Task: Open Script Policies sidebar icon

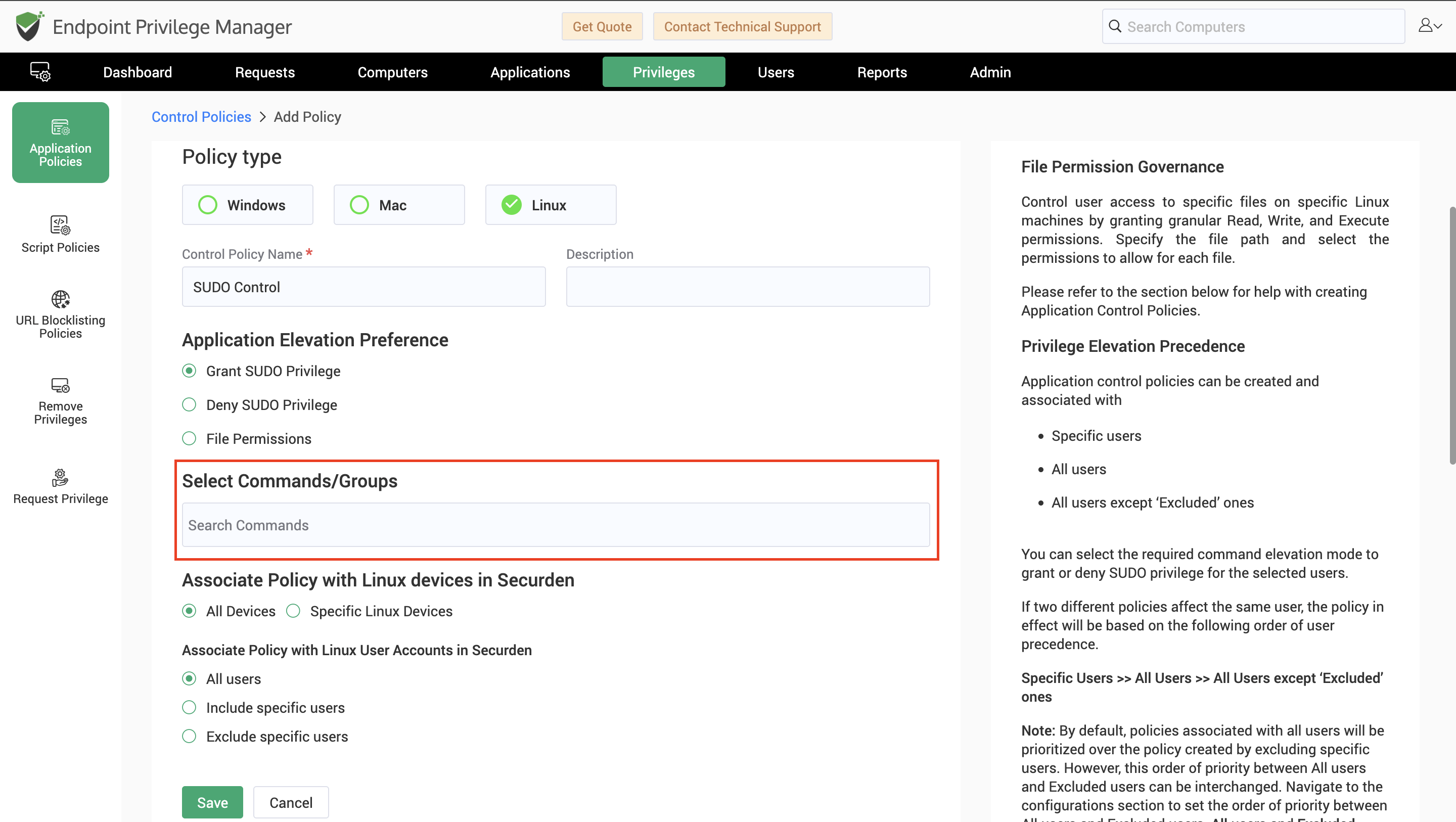Action: pos(61,225)
